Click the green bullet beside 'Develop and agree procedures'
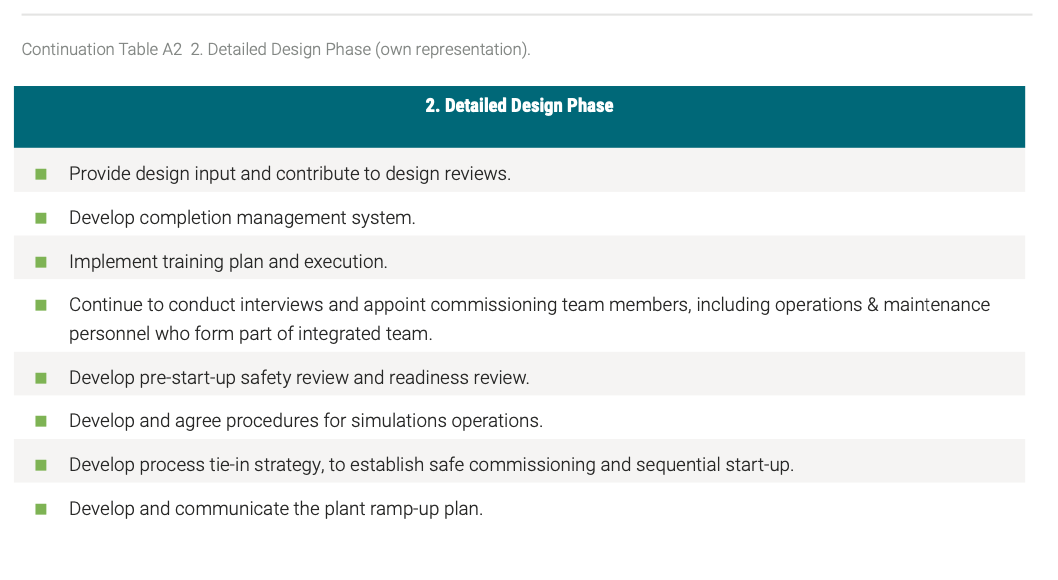The height and width of the screenshot is (580, 1058). click(41, 422)
